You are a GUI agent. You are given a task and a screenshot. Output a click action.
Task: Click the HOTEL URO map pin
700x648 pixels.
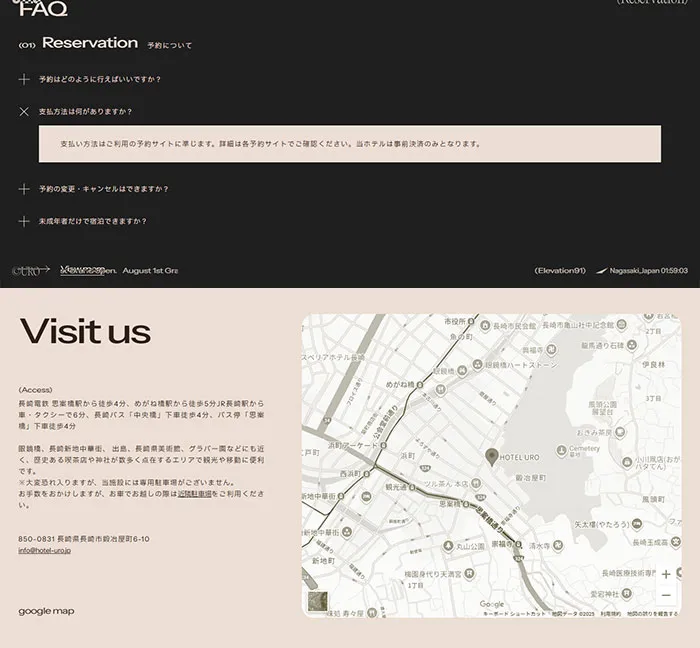(x=492, y=457)
